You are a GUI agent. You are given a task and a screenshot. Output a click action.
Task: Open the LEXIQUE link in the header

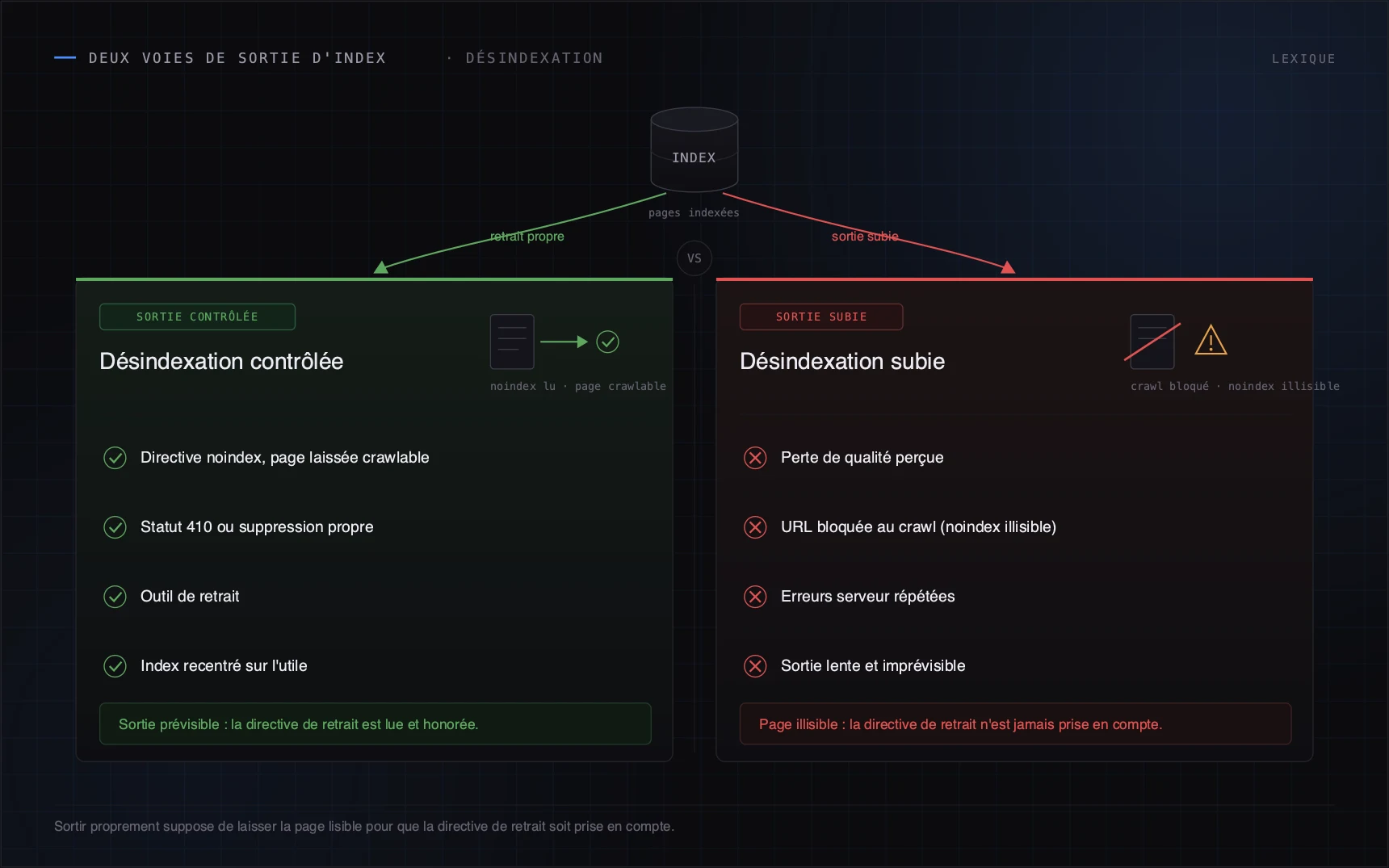click(x=1303, y=59)
